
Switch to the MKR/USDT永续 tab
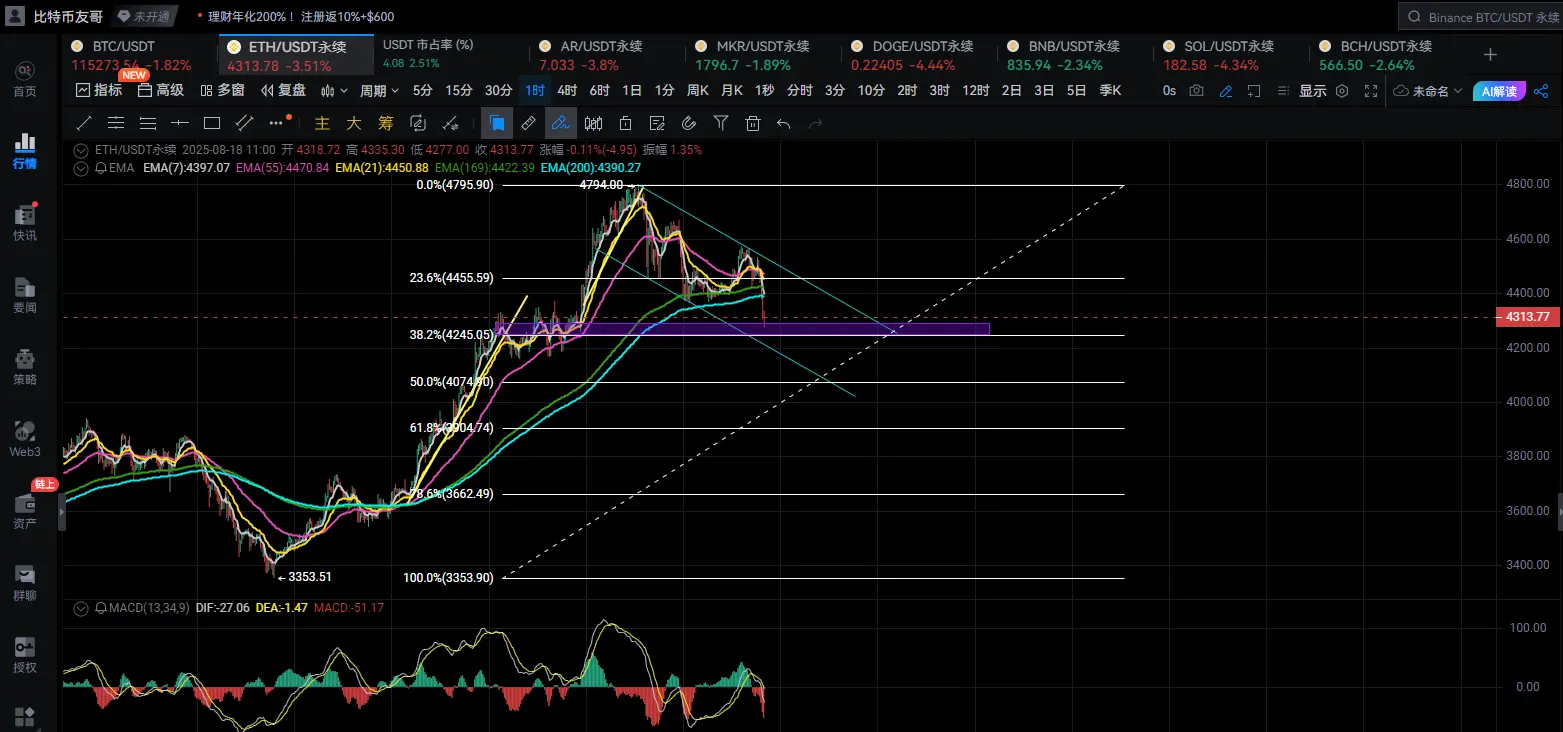tap(766, 55)
